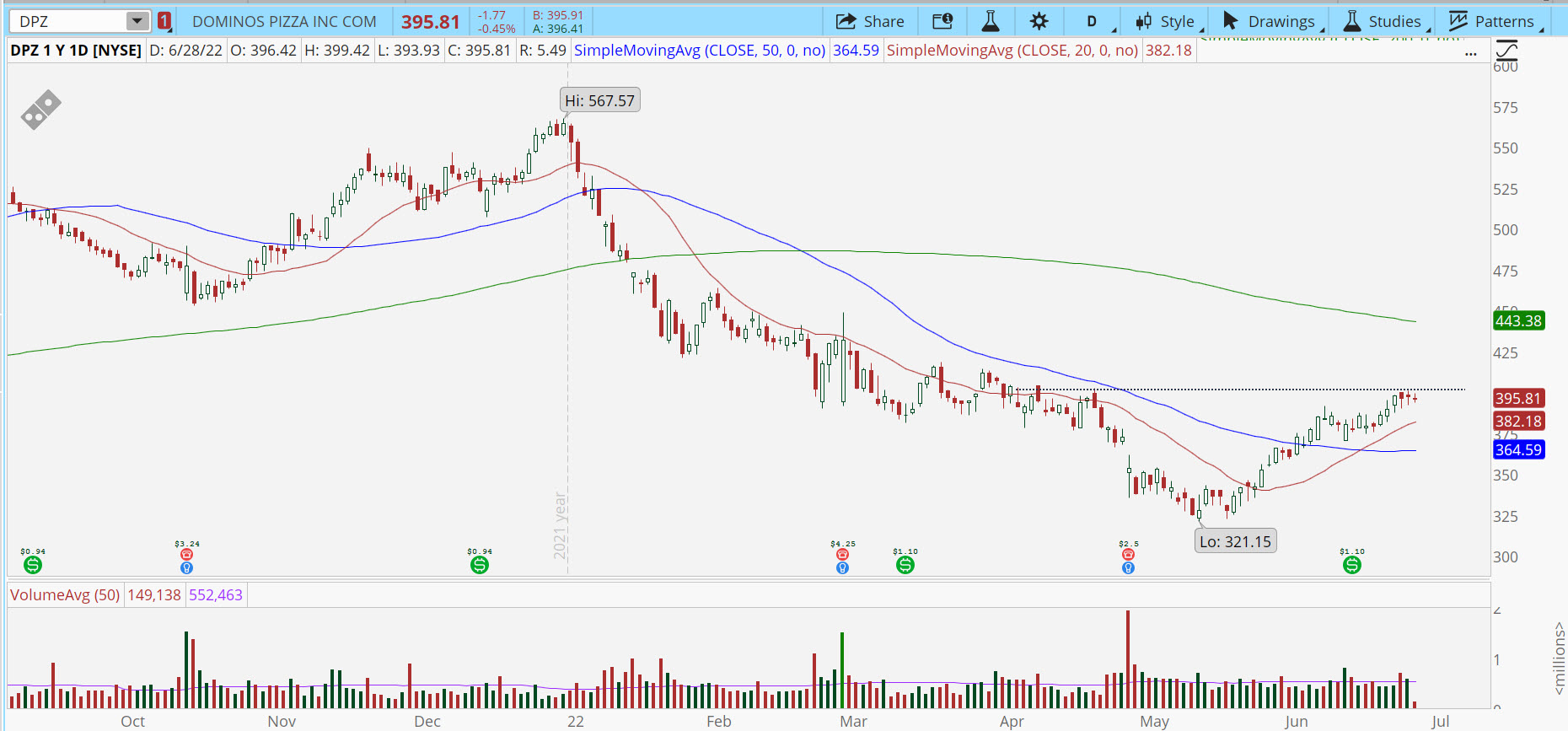
Task: Click the 149,138 volume value
Action: pos(154,595)
